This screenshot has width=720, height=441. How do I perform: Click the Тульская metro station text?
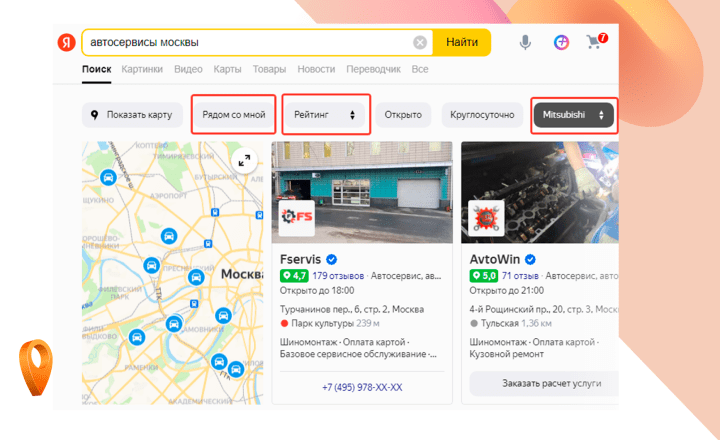pyautogui.click(x=500, y=323)
